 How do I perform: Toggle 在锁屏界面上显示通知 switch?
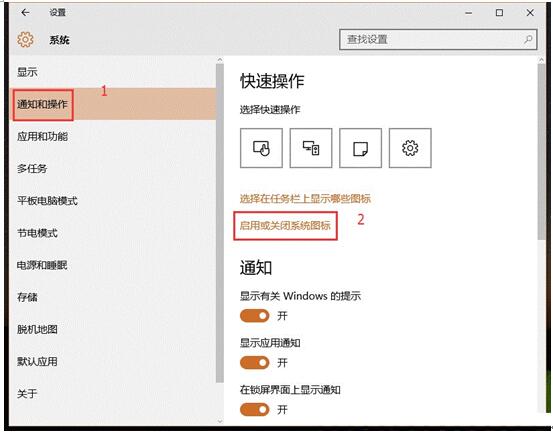click(x=255, y=409)
